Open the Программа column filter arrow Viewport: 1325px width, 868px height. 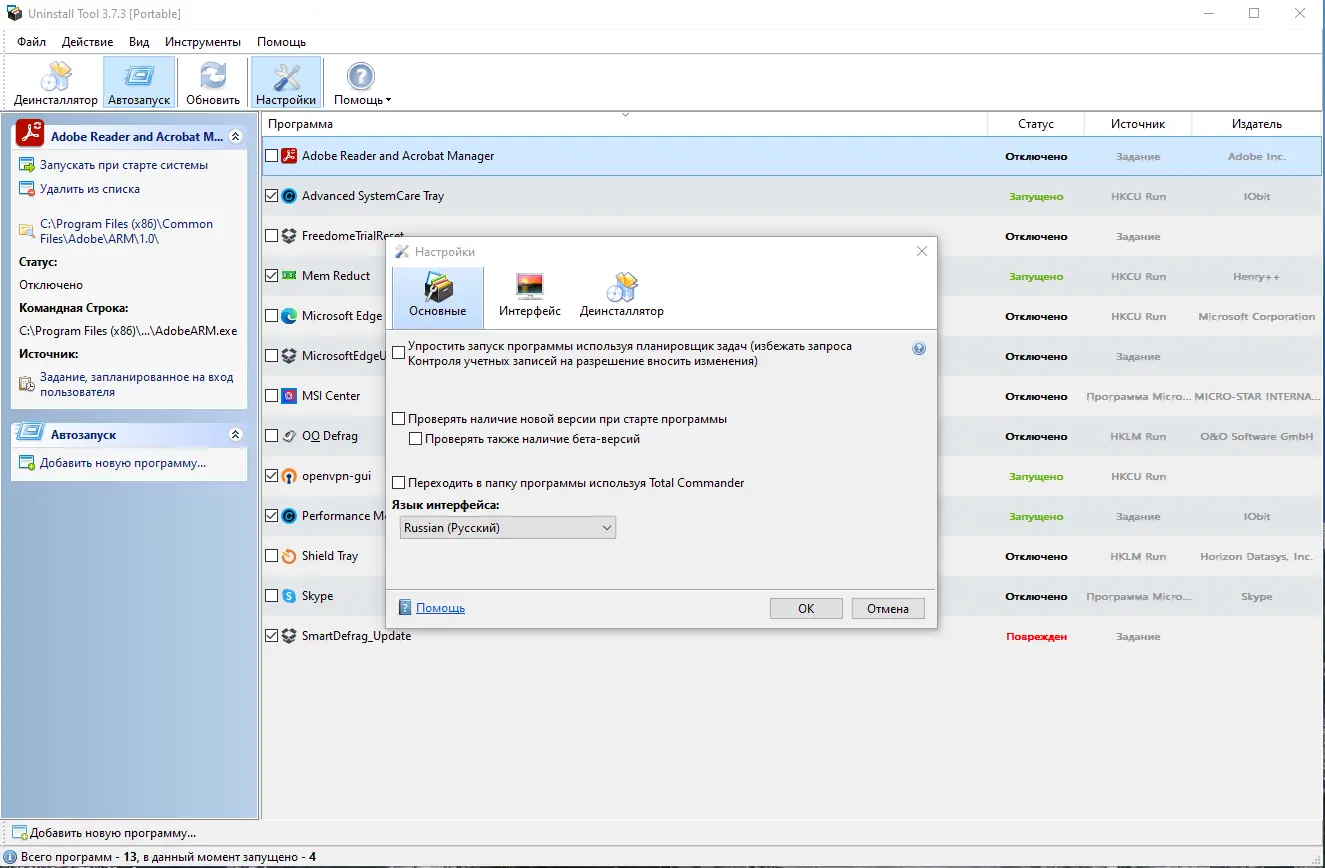(625, 116)
